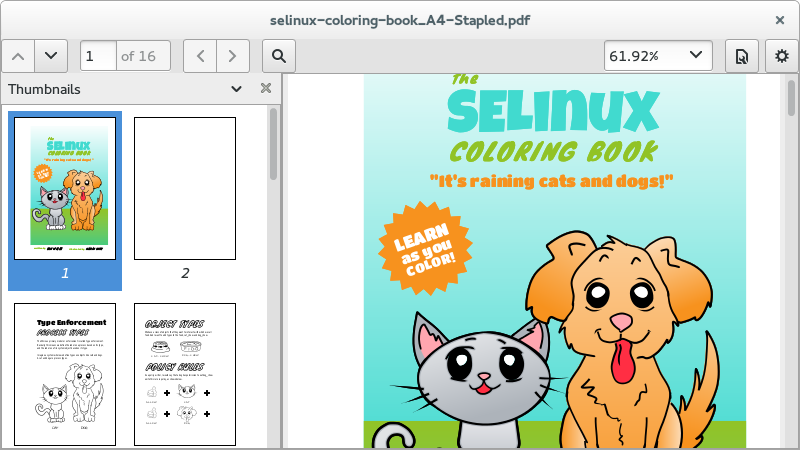
Task: Click the page number input field
Action: point(98,56)
